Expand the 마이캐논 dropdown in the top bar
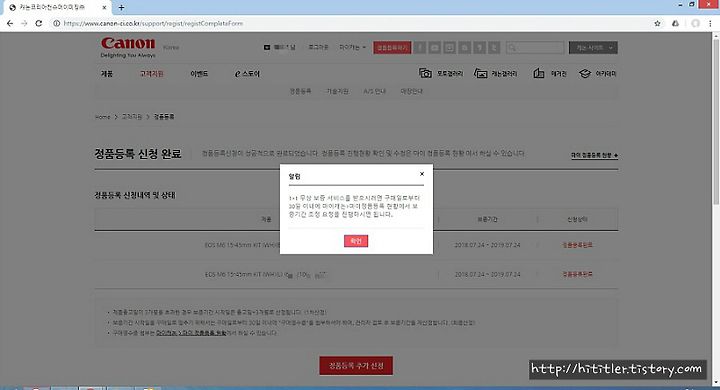This screenshot has height=390, width=720. point(352,47)
